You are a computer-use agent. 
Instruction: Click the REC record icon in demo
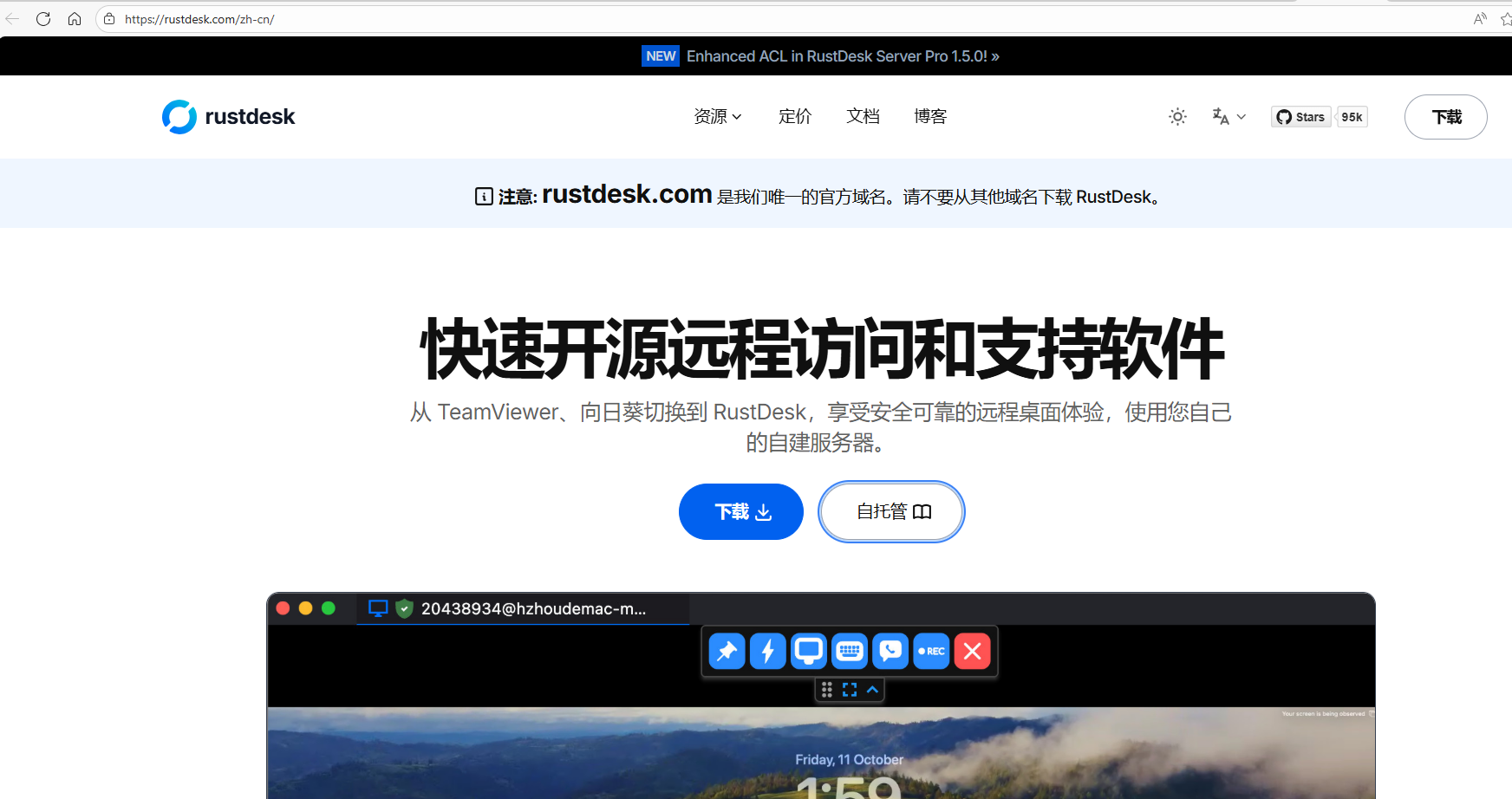931,651
